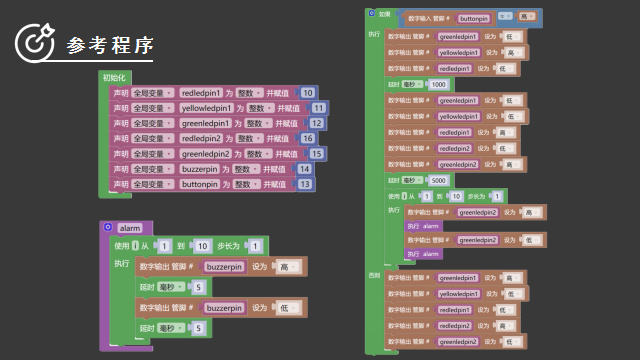Open the 整数 type dropdown for redledpin1 declaration
Screen dimensions: 640x360
(x=248, y=93)
